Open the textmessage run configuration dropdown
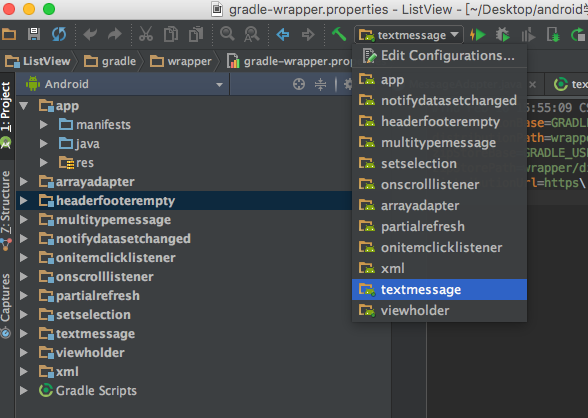 [409, 35]
